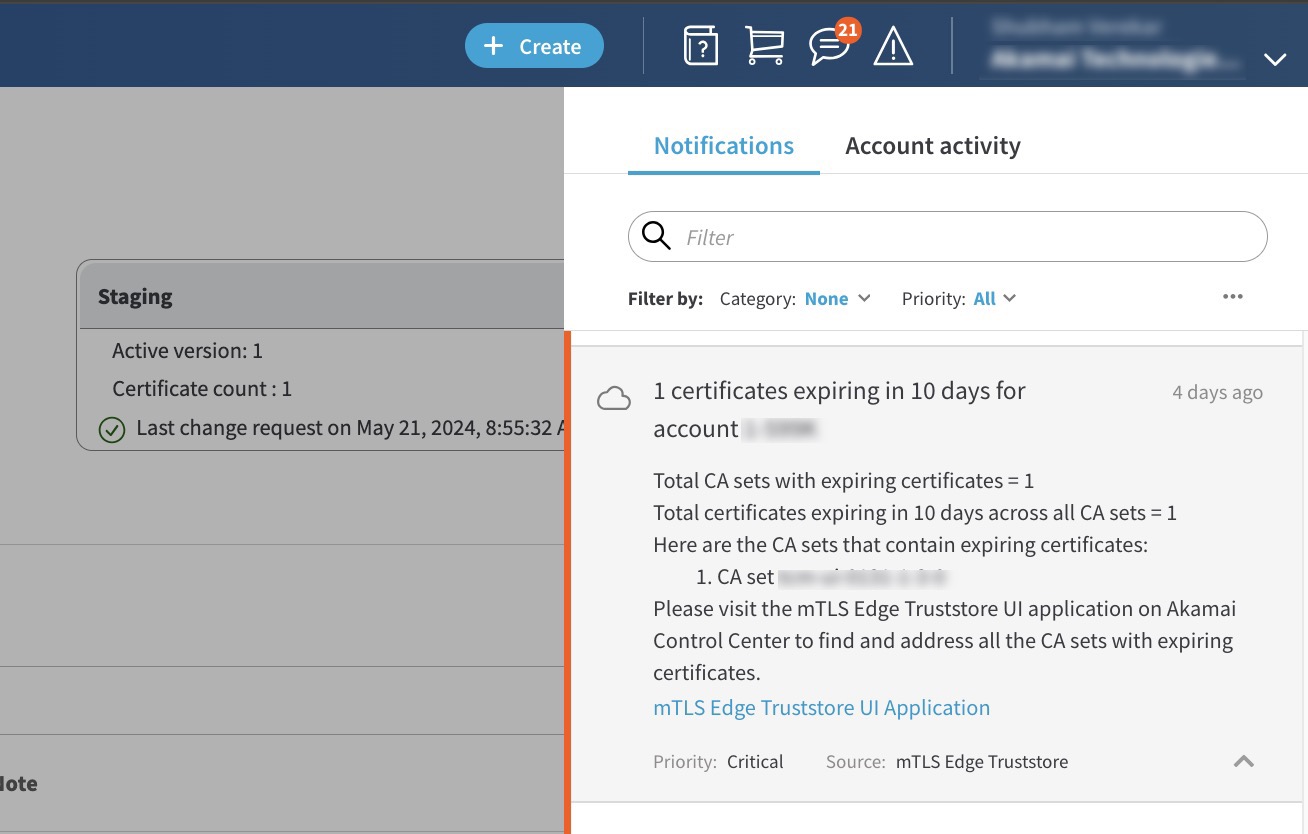
Task: Click the Staging panel header
Action: coord(320,296)
